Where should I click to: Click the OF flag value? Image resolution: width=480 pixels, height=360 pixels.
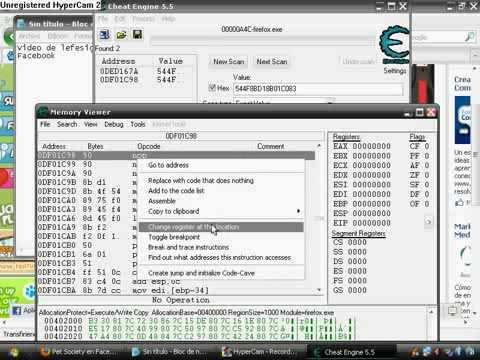[x=427, y=204]
